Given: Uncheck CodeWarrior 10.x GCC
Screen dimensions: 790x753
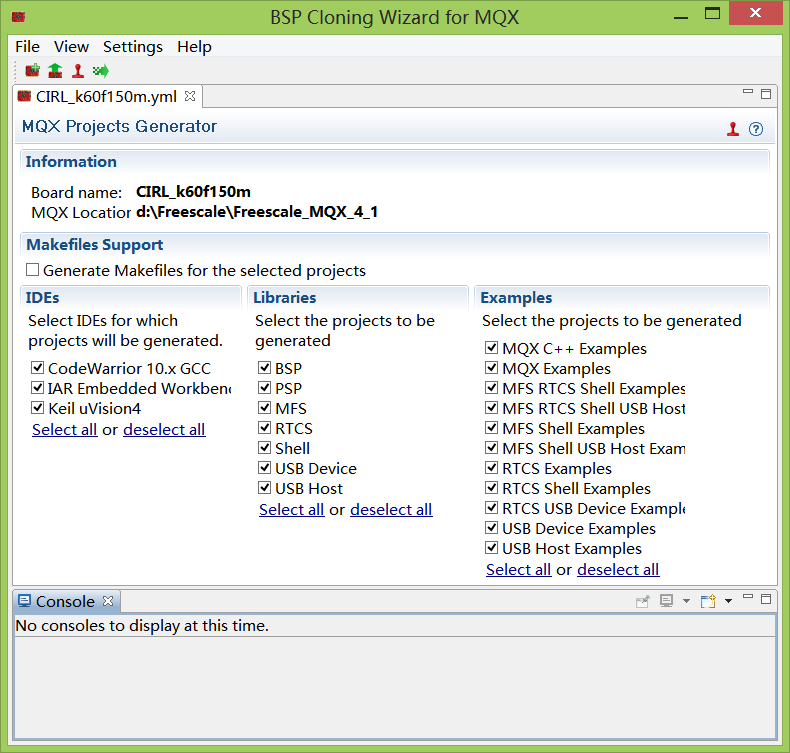Looking at the screenshot, I should pos(37,368).
